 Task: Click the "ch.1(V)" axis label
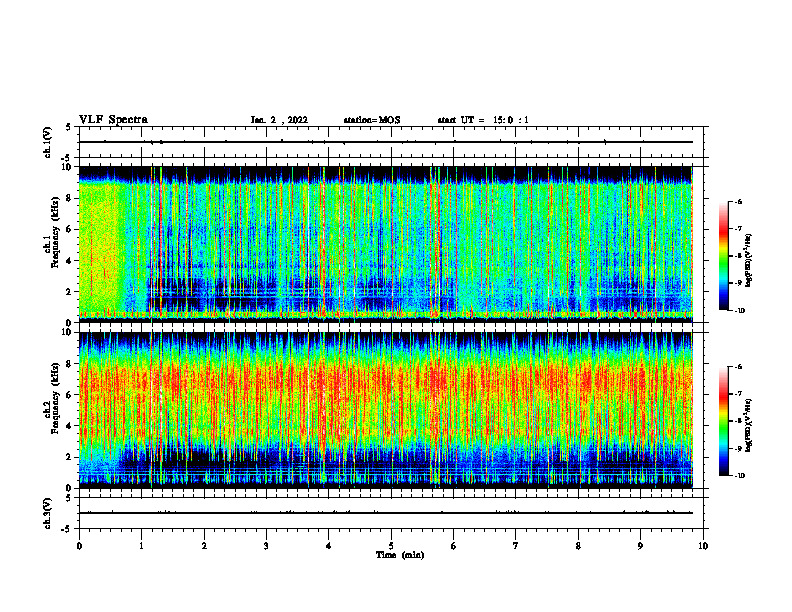(x=48, y=142)
